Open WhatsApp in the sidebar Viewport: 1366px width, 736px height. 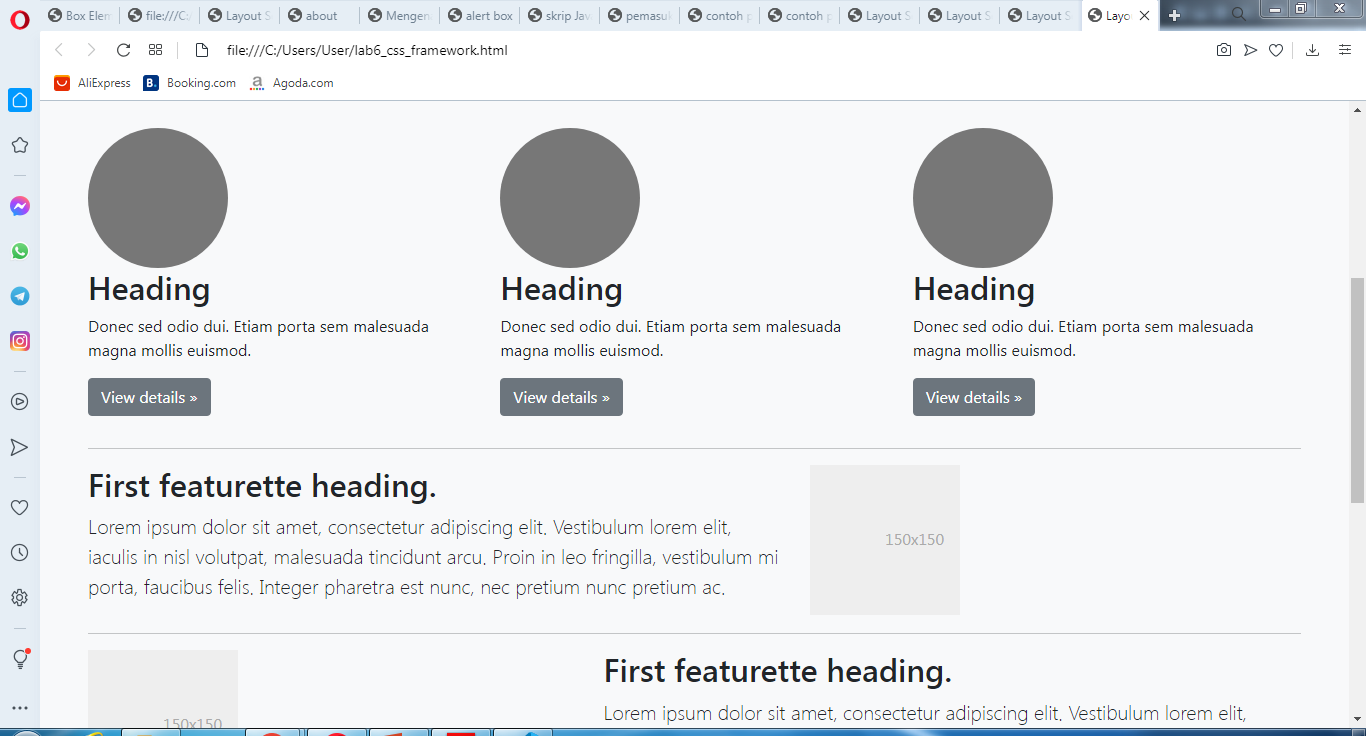(x=19, y=251)
